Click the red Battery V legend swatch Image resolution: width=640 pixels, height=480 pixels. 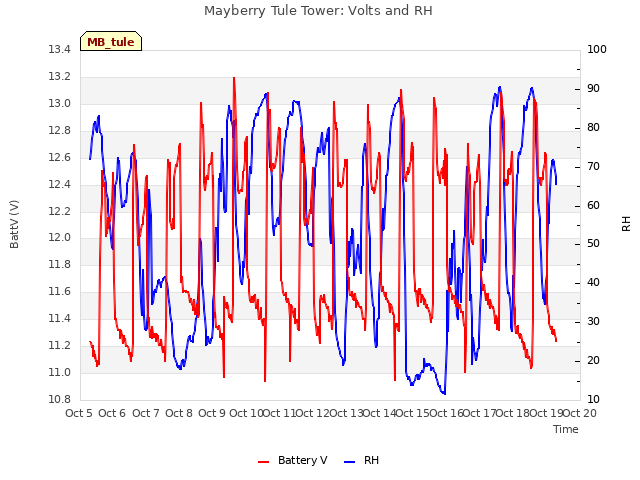(x=264, y=462)
